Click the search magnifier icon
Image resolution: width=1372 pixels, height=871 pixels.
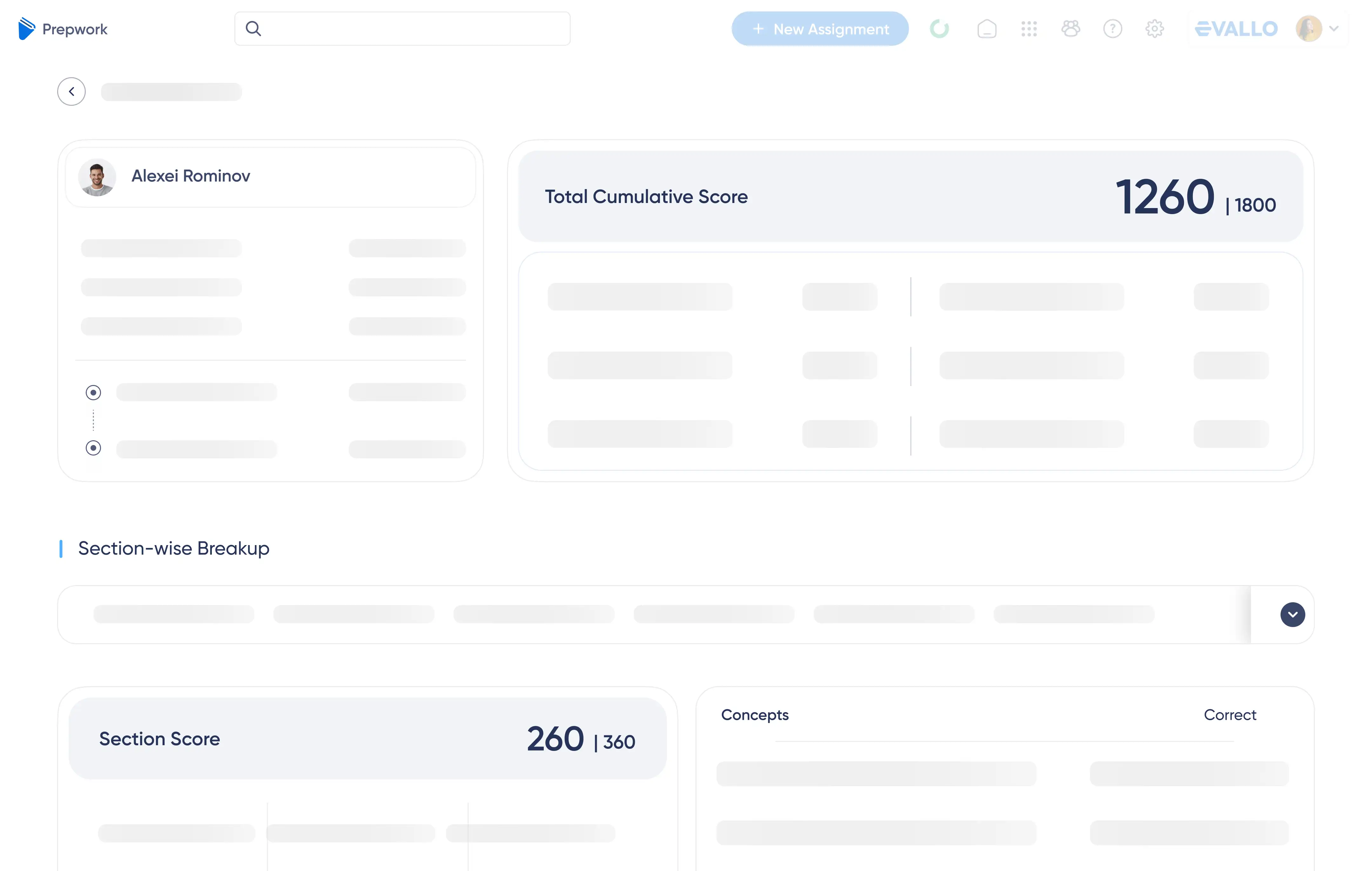[253, 29]
